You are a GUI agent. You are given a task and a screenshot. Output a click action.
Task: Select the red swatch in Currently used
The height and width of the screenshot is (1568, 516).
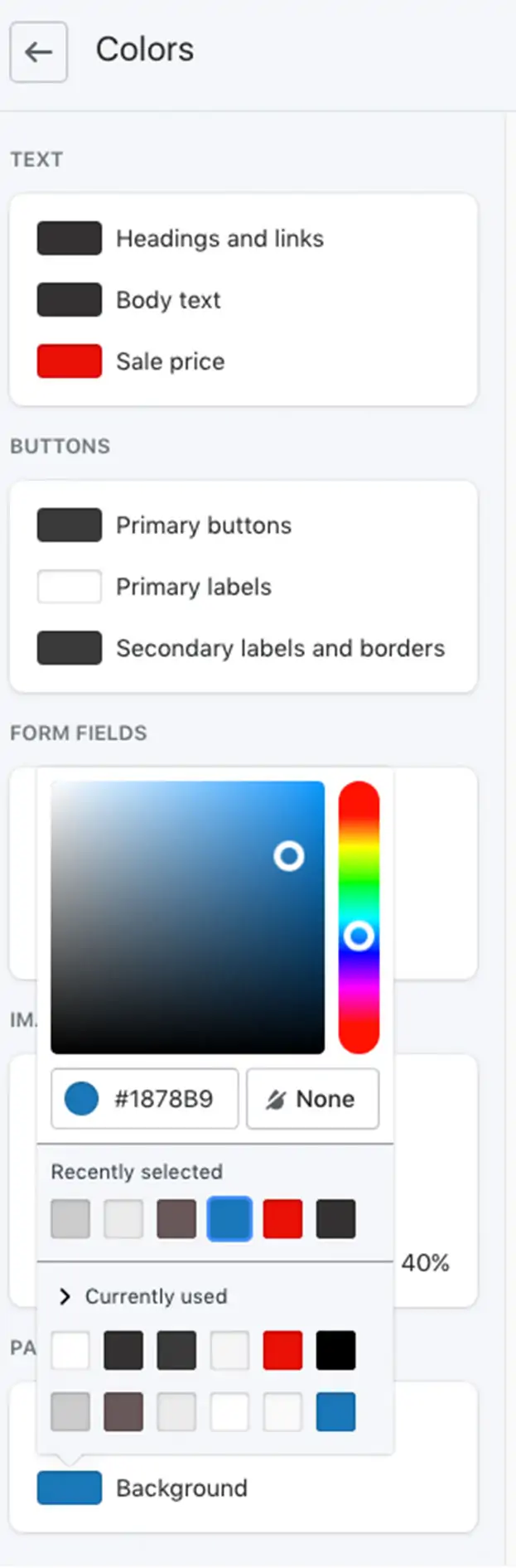(282, 1350)
